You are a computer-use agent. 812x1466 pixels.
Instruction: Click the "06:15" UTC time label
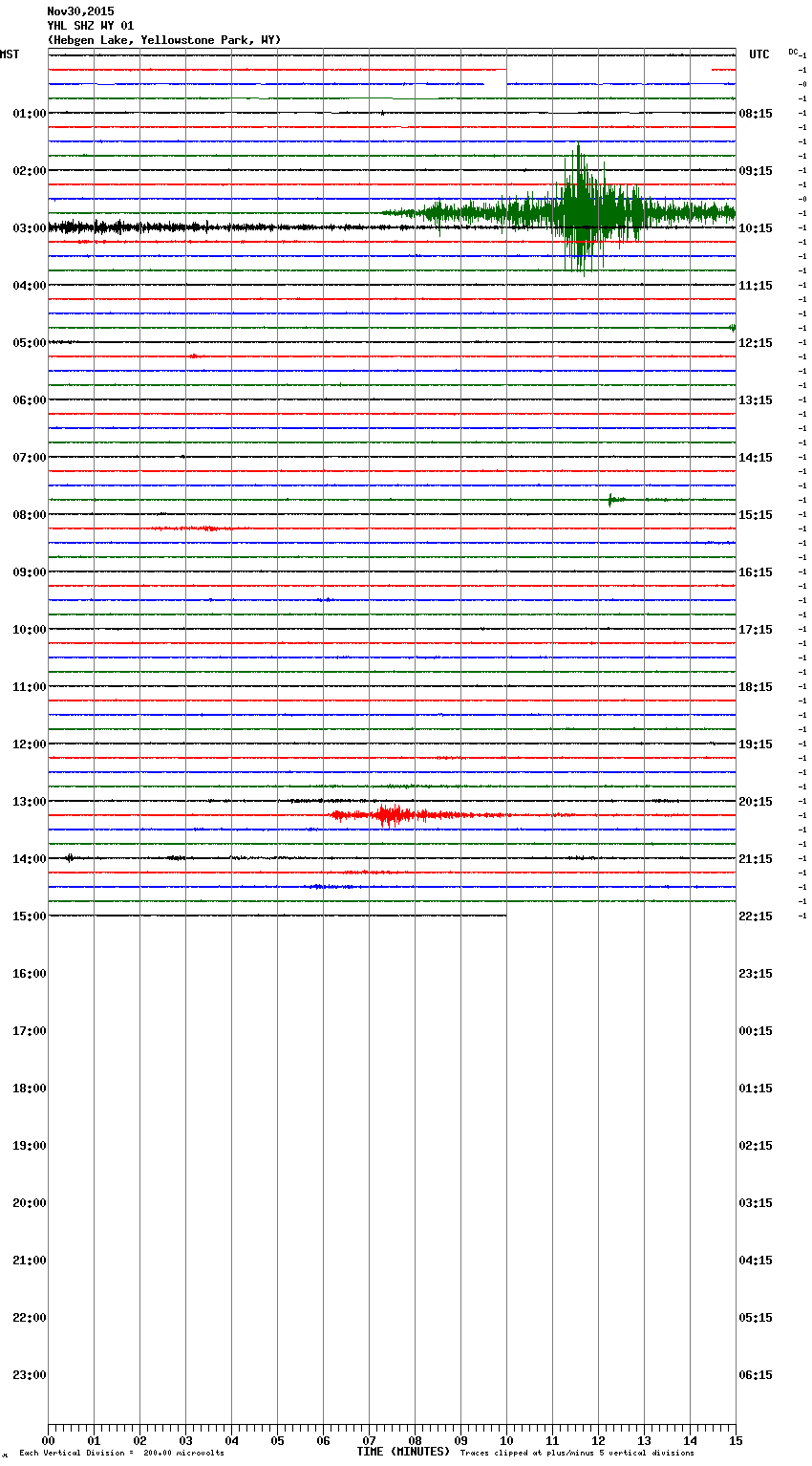[x=756, y=1375]
